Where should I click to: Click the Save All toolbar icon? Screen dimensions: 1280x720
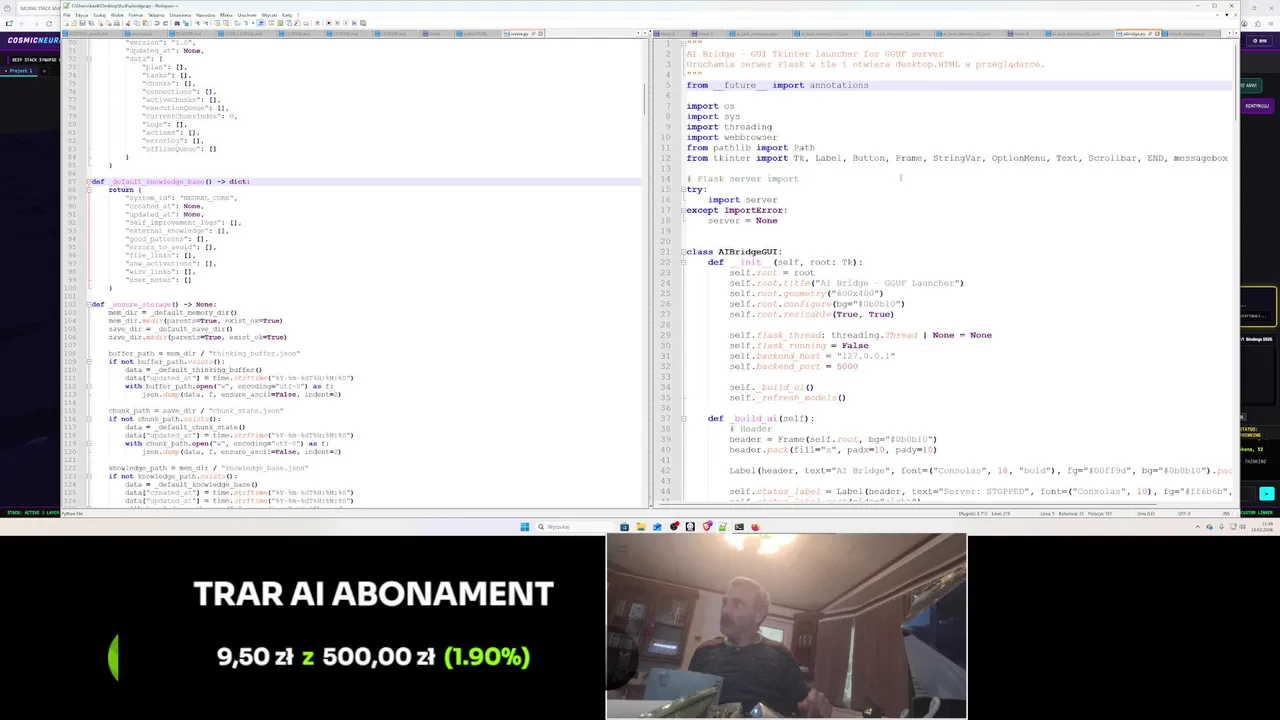pyautogui.click(x=91, y=23)
